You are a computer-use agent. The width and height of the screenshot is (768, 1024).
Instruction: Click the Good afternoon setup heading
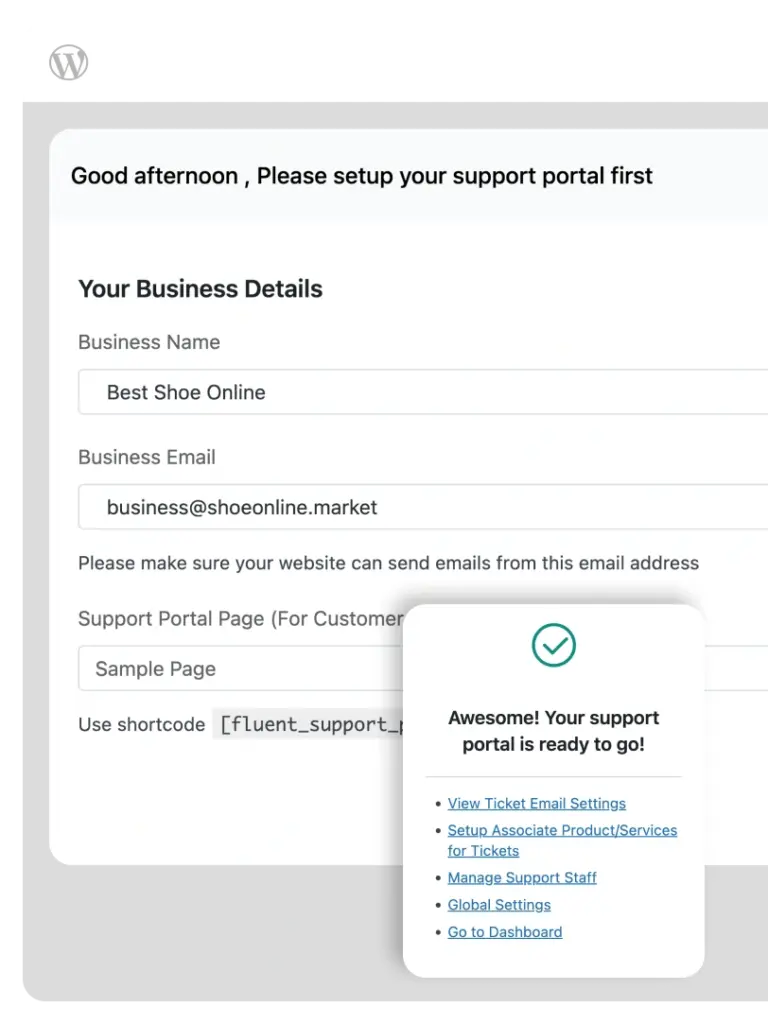tap(361, 177)
